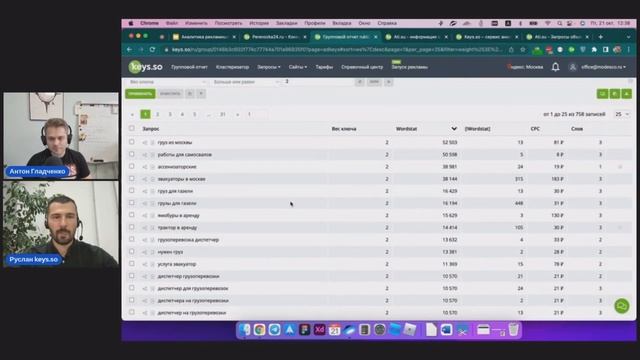Viewport: 640px width, 360px height.
Task: Click copy icon in row 'ассенизаторские'
Action: pos(153,167)
